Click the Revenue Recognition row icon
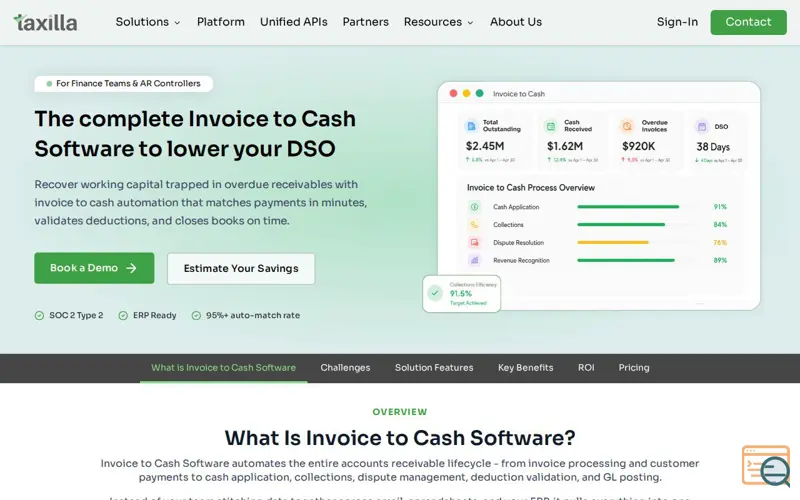 click(x=474, y=260)
